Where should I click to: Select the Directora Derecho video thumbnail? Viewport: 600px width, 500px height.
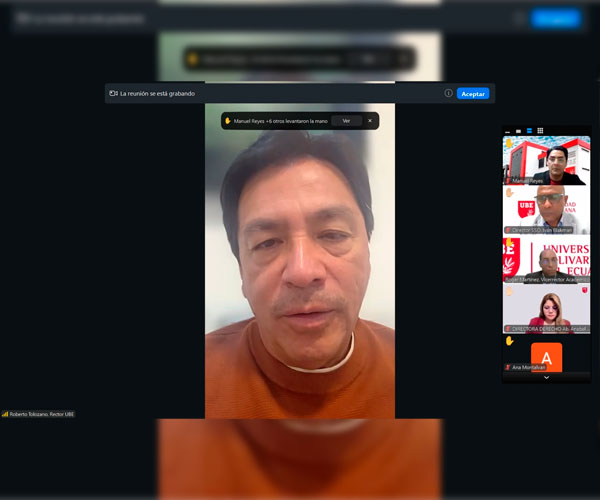pyautogui.click(x=546, y=309)
